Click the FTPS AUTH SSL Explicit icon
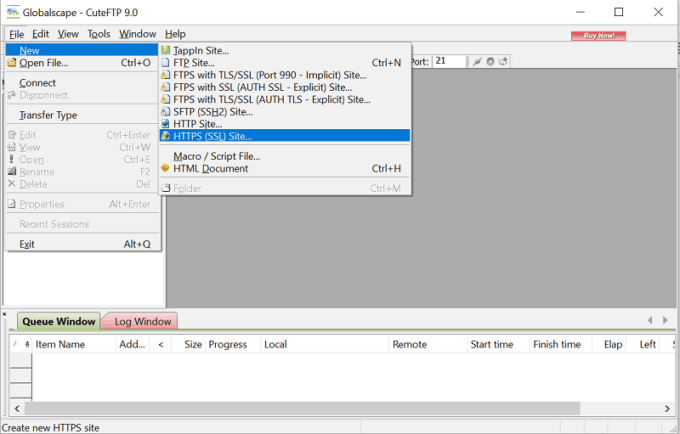Image resolution: width=680 pixels, height=434 pixels. tap(165, 87)
